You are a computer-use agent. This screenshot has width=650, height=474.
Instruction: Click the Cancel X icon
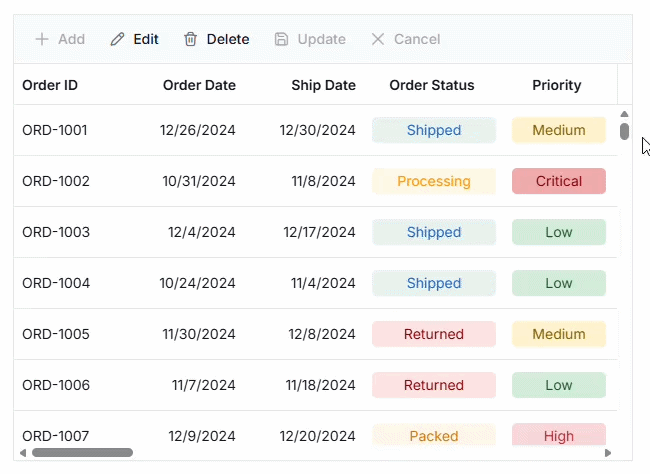tap(378, 39)
